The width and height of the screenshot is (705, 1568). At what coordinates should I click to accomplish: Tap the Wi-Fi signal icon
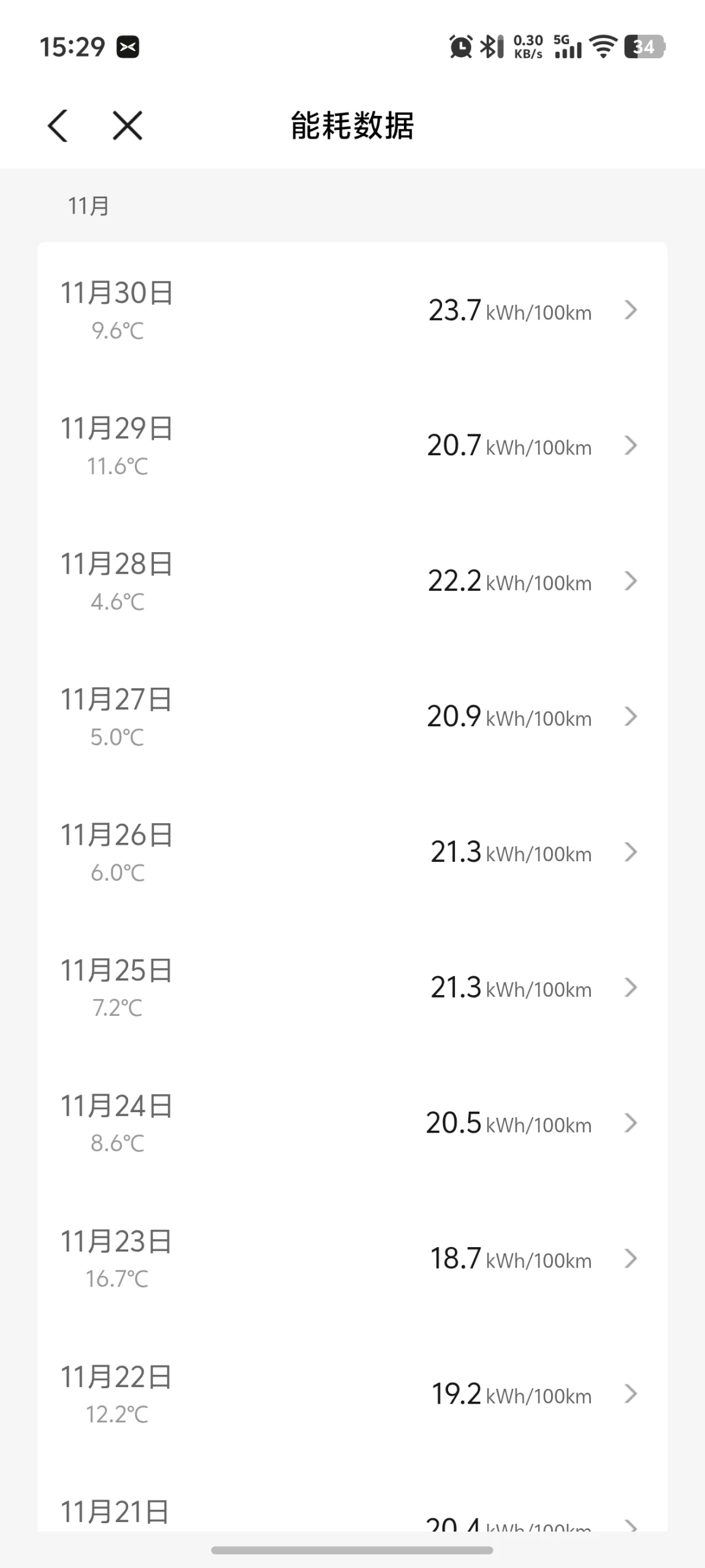point(603,47)
